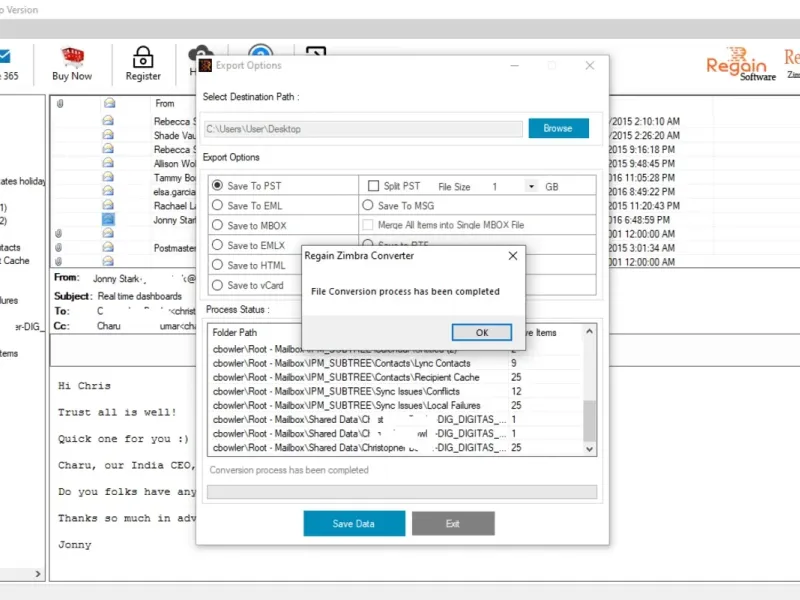Click the mail icon of Rachael row
The height and width of the screenshot is (600, 800).
[108, 205]
